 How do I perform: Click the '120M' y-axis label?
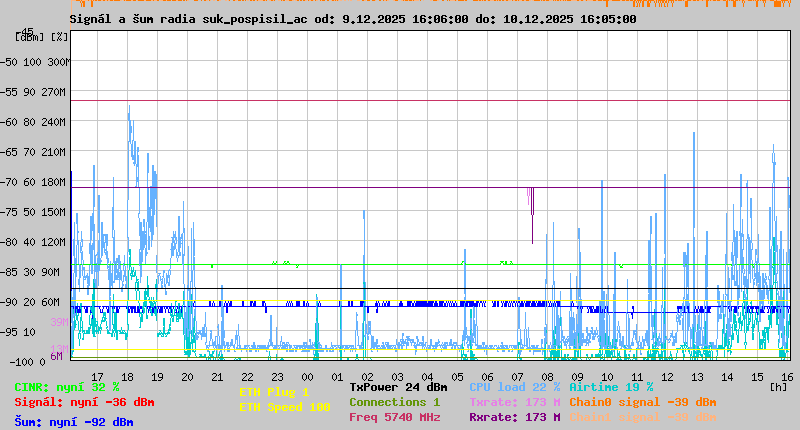(53, 242)
